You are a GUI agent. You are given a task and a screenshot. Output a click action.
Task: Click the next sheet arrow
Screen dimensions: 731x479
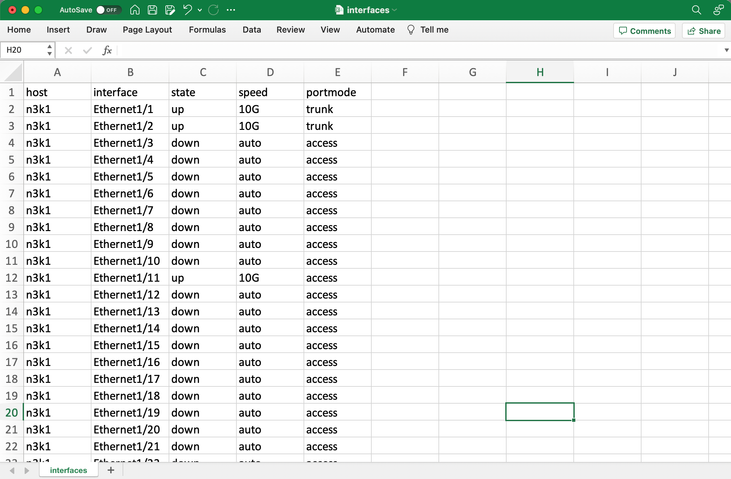tap(27, 471)
